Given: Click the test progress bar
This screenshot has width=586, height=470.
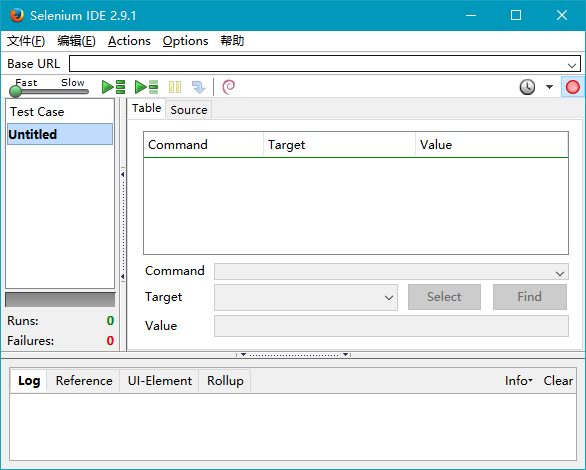Looking at the screenshot, I should point(60,300).
